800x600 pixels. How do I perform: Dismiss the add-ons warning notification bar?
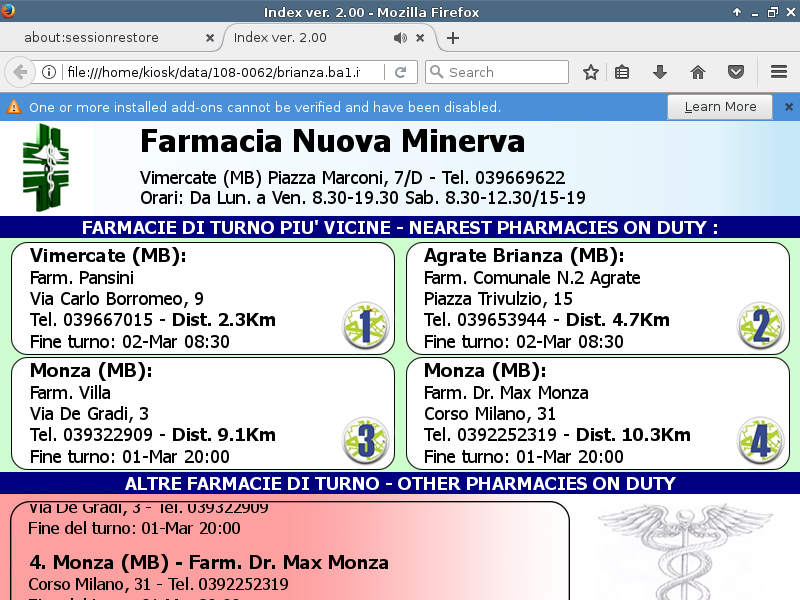(x=788, y=107)
